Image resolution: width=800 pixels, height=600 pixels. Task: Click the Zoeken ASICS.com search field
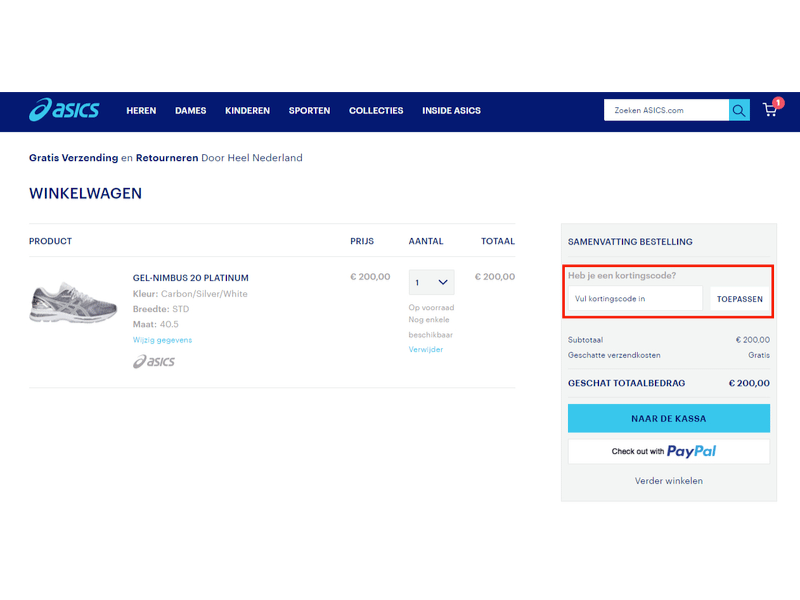coord(666,110)
